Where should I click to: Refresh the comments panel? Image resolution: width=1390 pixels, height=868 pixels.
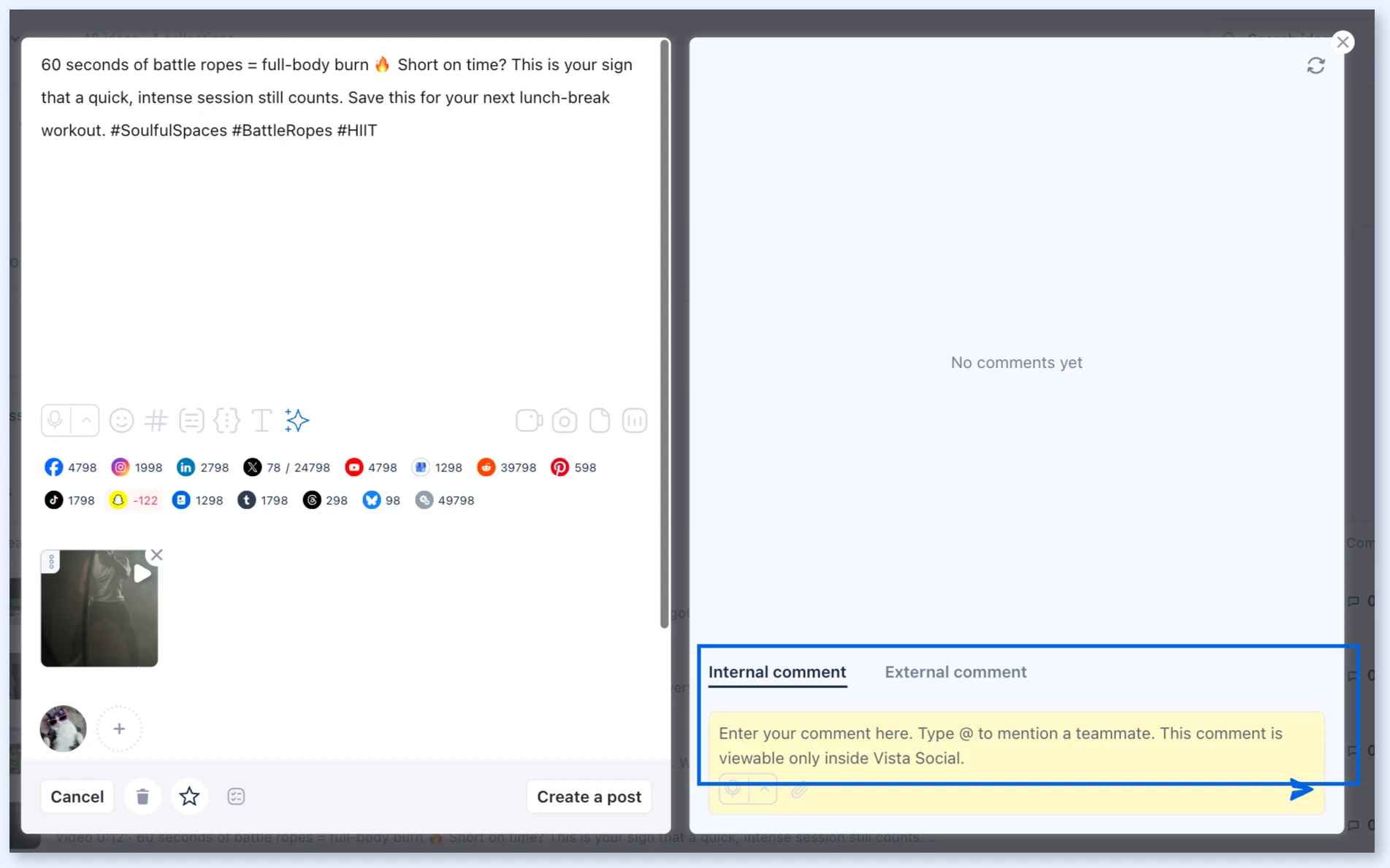[x=1315, y=66]
